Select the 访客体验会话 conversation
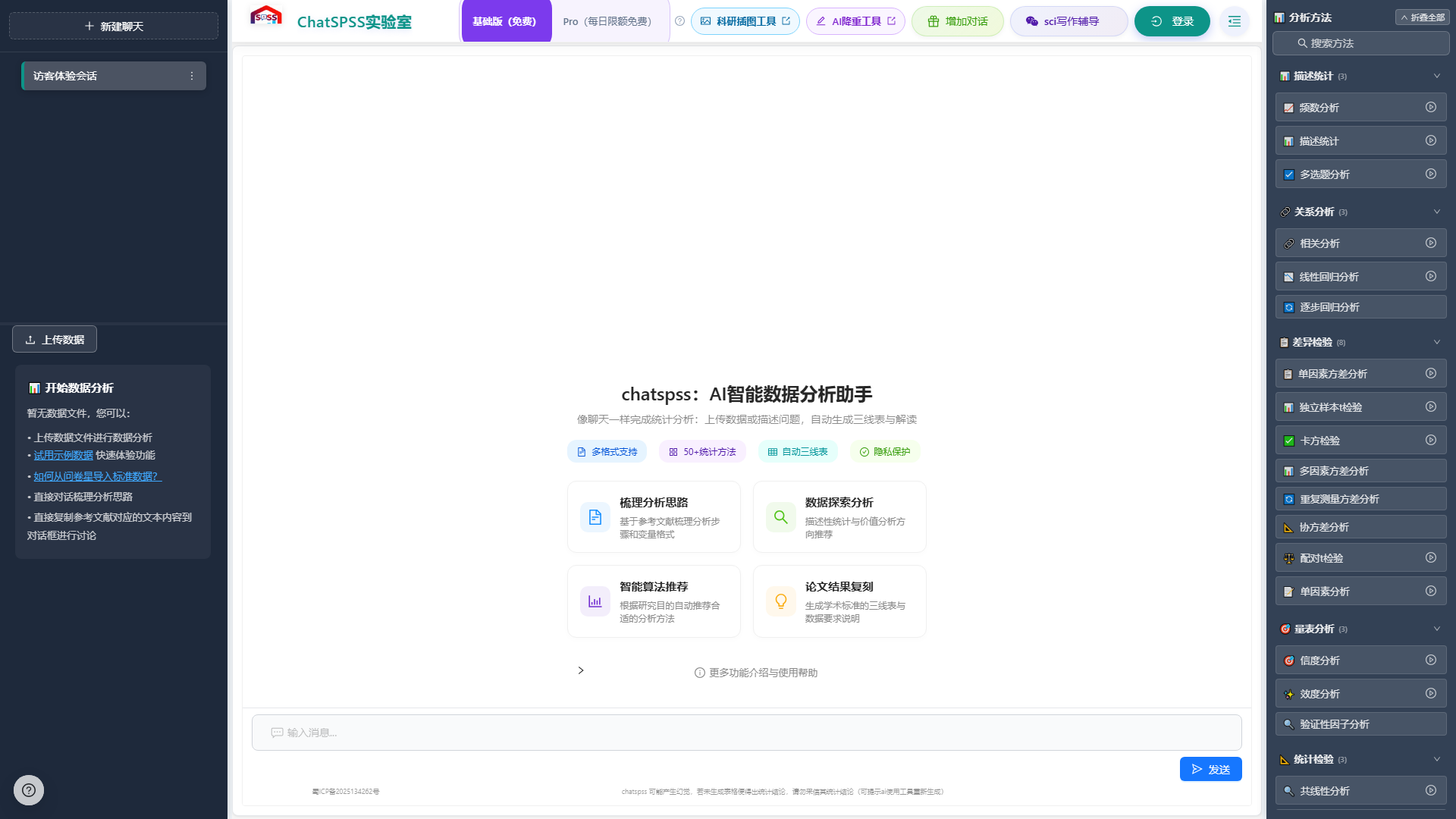The width and height of the screenshot is (1456, 819). coord(114,76)
